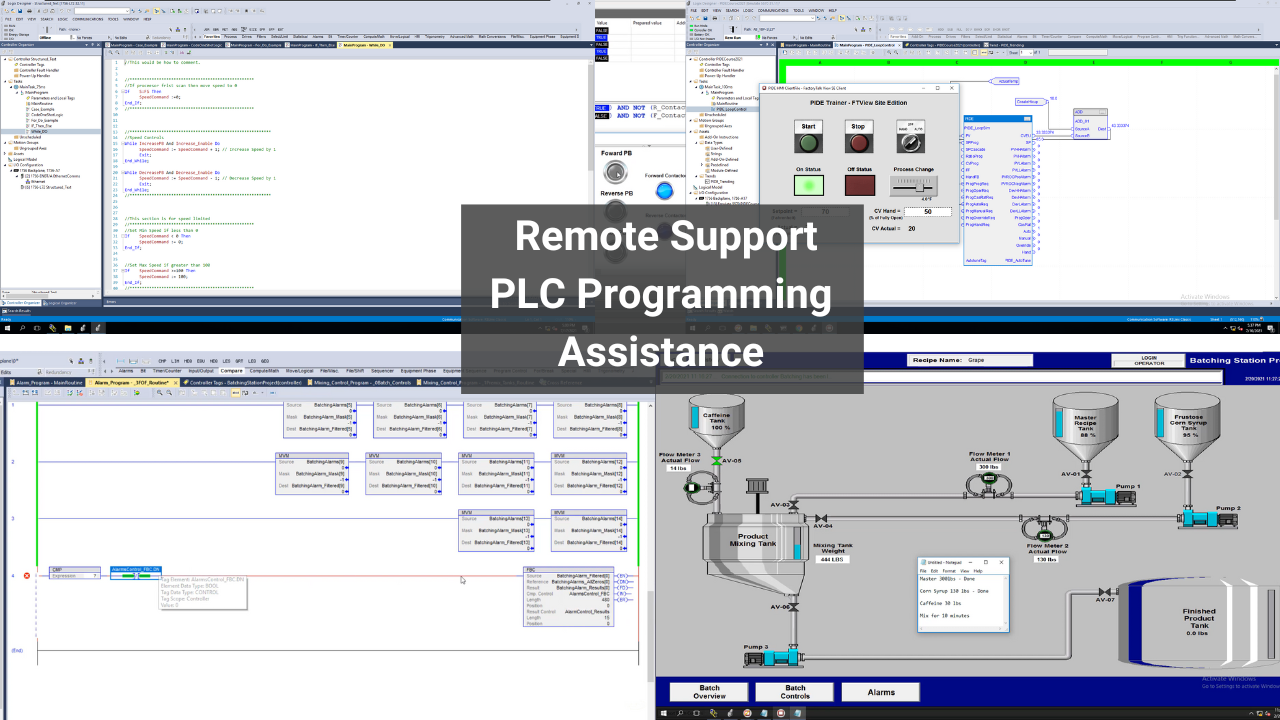Click the LOGIN OPERATOR button
1280x720 pixels.
(1149, 360)
